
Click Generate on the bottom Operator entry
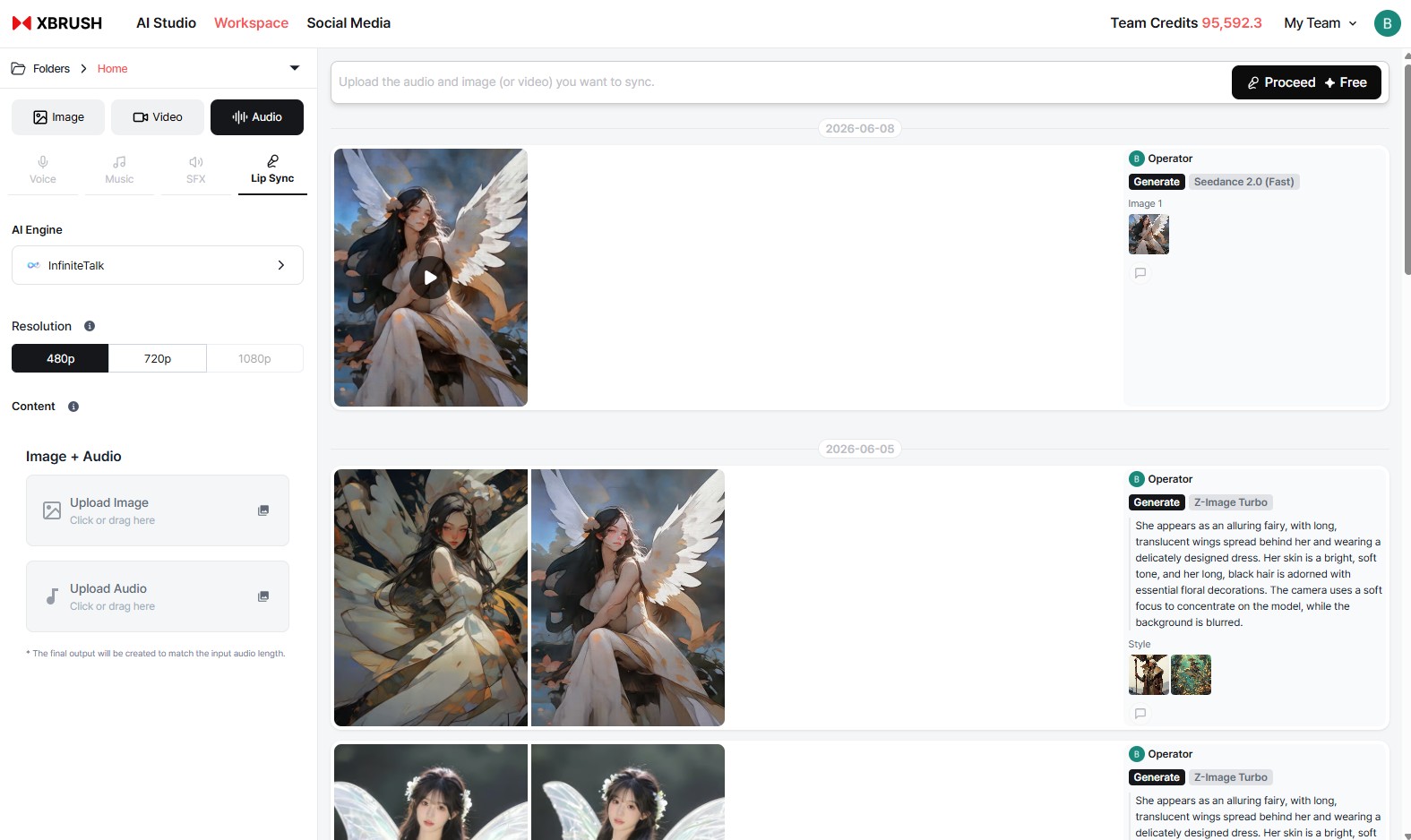point(1157,777)
